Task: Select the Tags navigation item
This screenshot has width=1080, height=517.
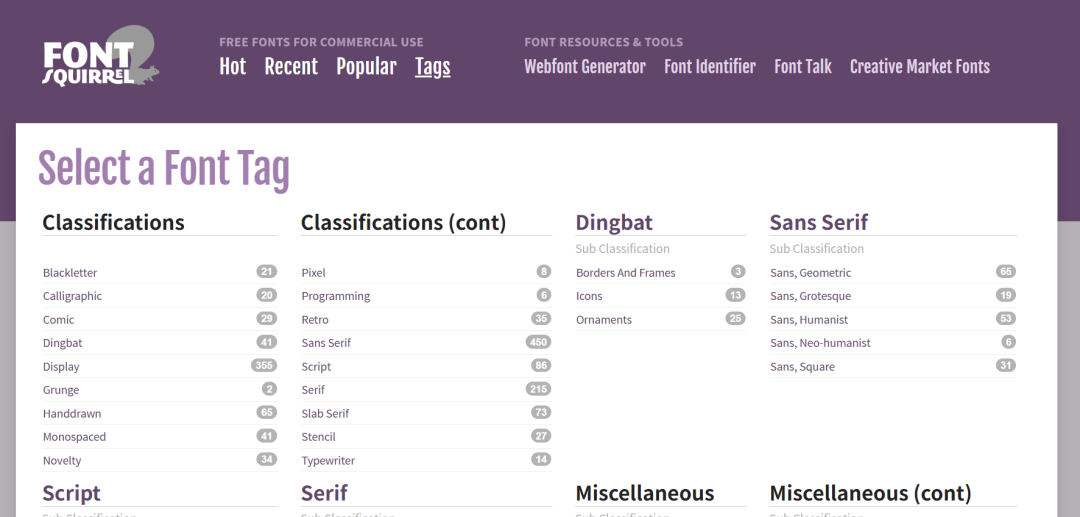Action: [433, 67]
